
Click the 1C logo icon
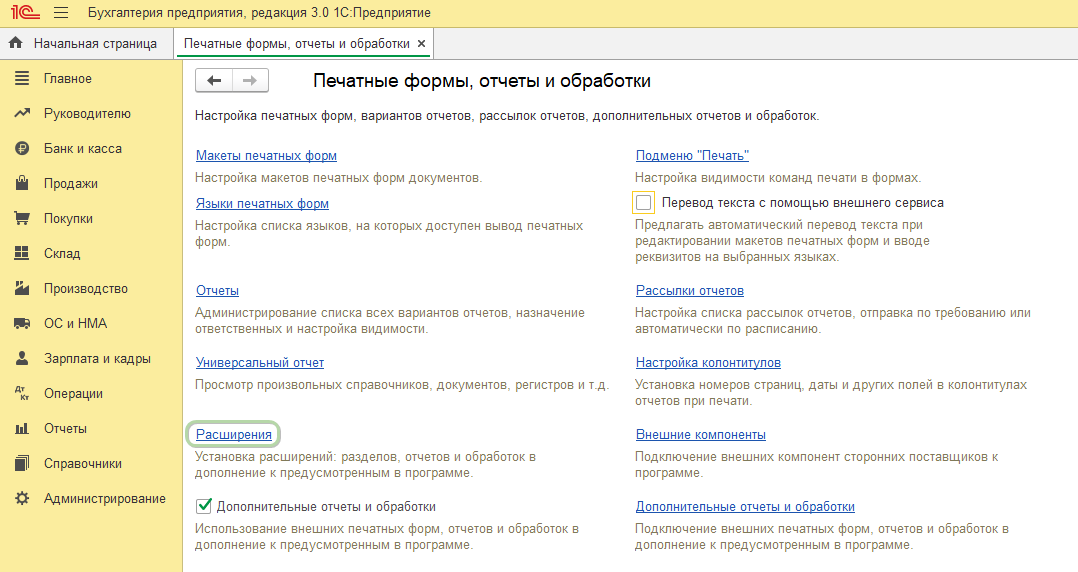pos(25,12)
